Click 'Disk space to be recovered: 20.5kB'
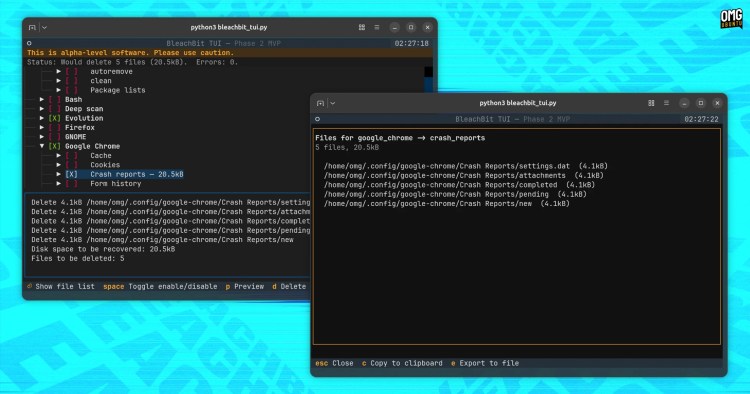 click(103, 249)
